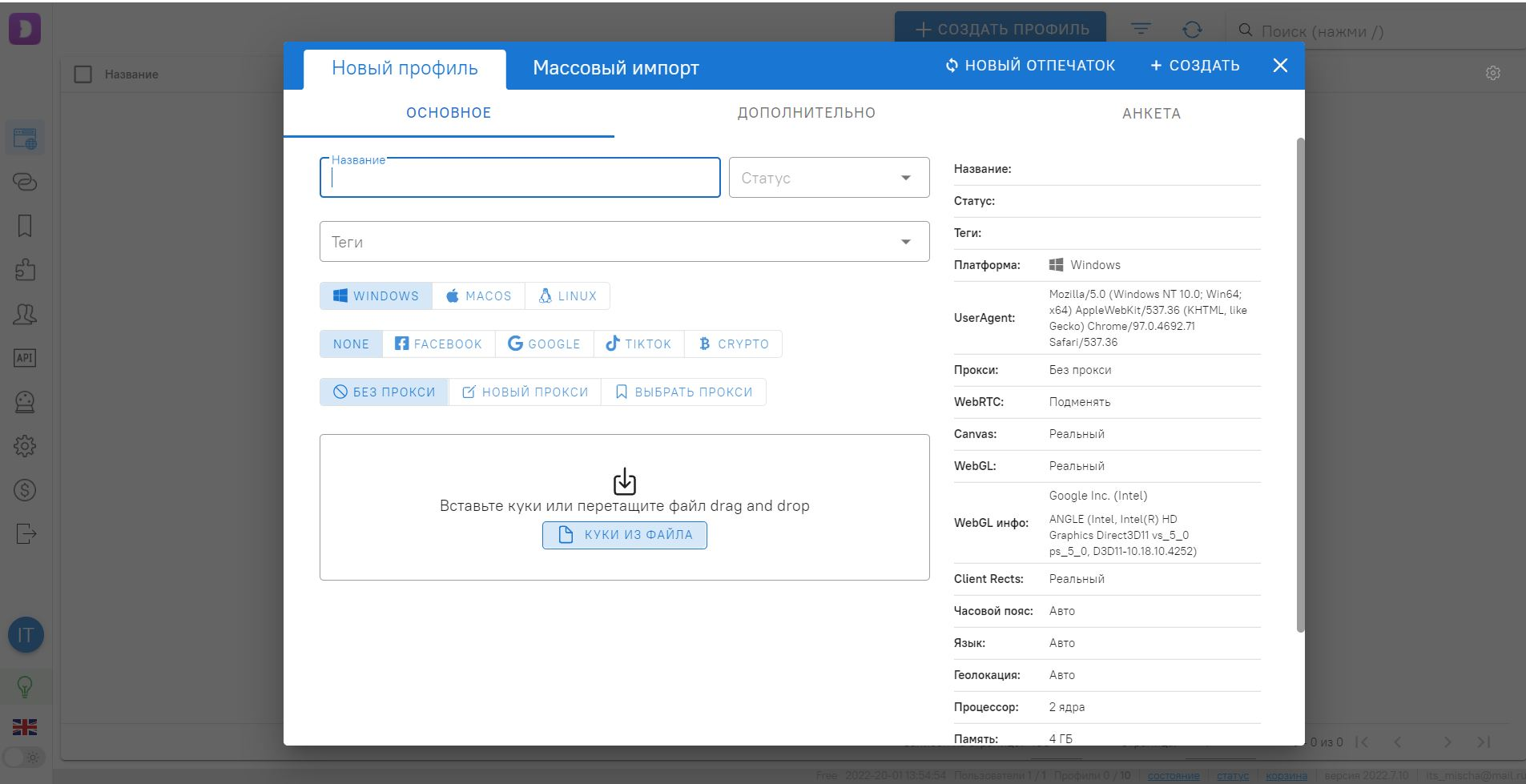Go to next page of table
The height and width of the screenshot is (784, 1526).
point(1447,742)
